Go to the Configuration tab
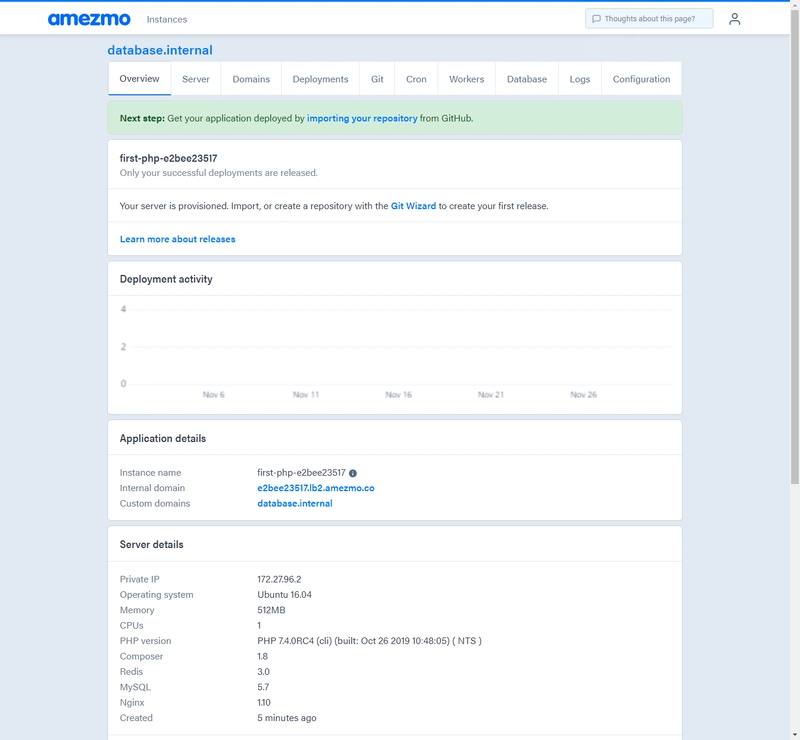This screenshot has width=800, height=740. pyautogui.click(x=641, y=79)
